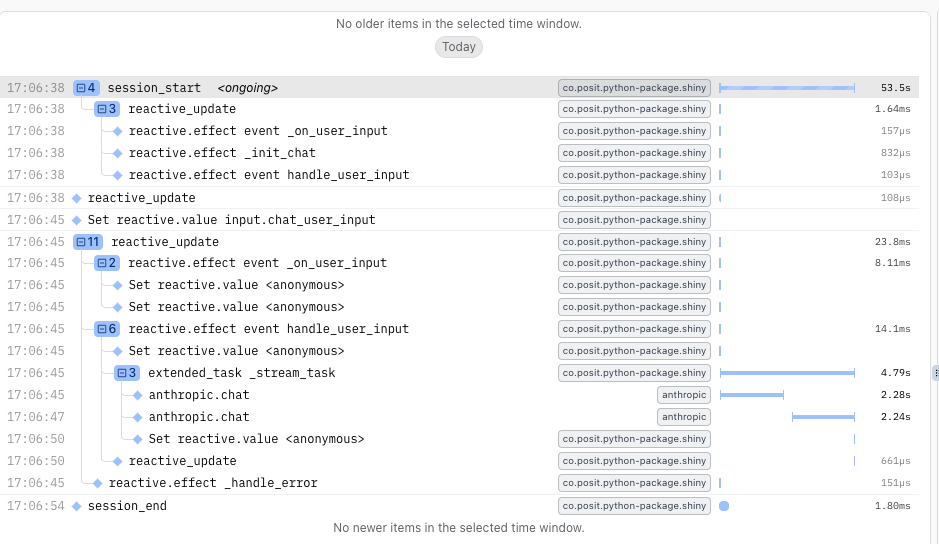Click diamond icon of second anthropic.chat at 17:06:47
This screenshot has width=939, height=544.
[x=138, y=417]
